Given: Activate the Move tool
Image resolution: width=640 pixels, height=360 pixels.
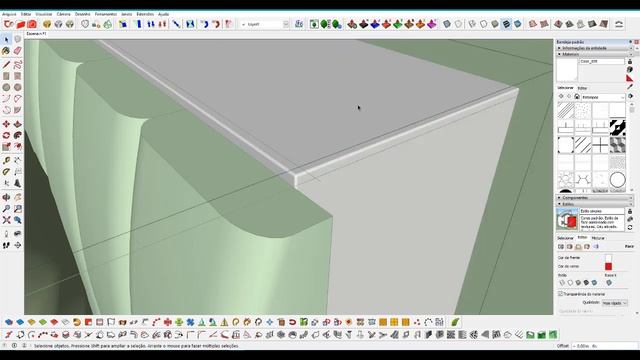Looking at the screenshot, I should pyautogui.click(x=6, y=124).
